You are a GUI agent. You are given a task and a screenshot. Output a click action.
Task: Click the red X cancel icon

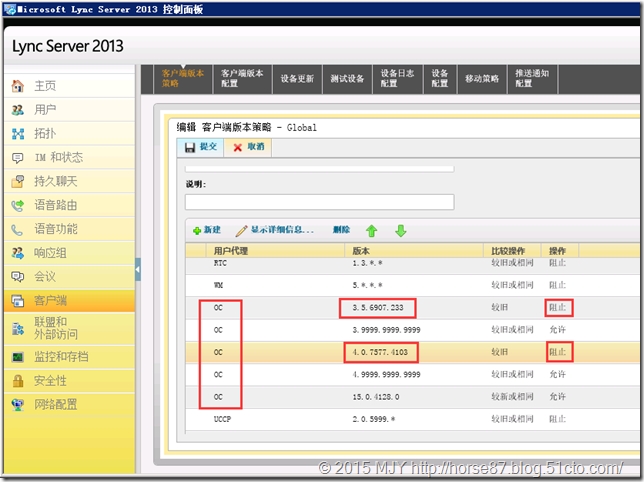tap(237, 147)
